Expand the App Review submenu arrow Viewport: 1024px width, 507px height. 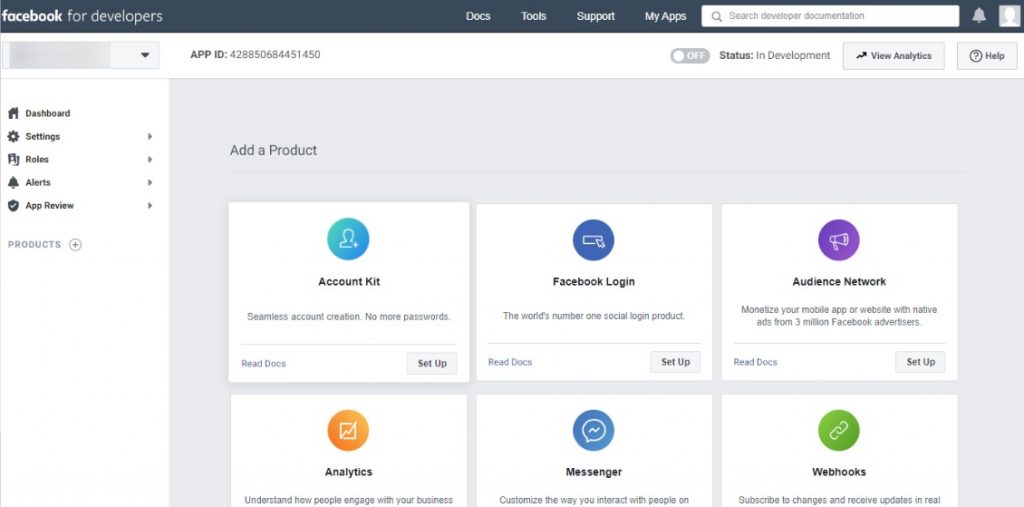point(150,205)
